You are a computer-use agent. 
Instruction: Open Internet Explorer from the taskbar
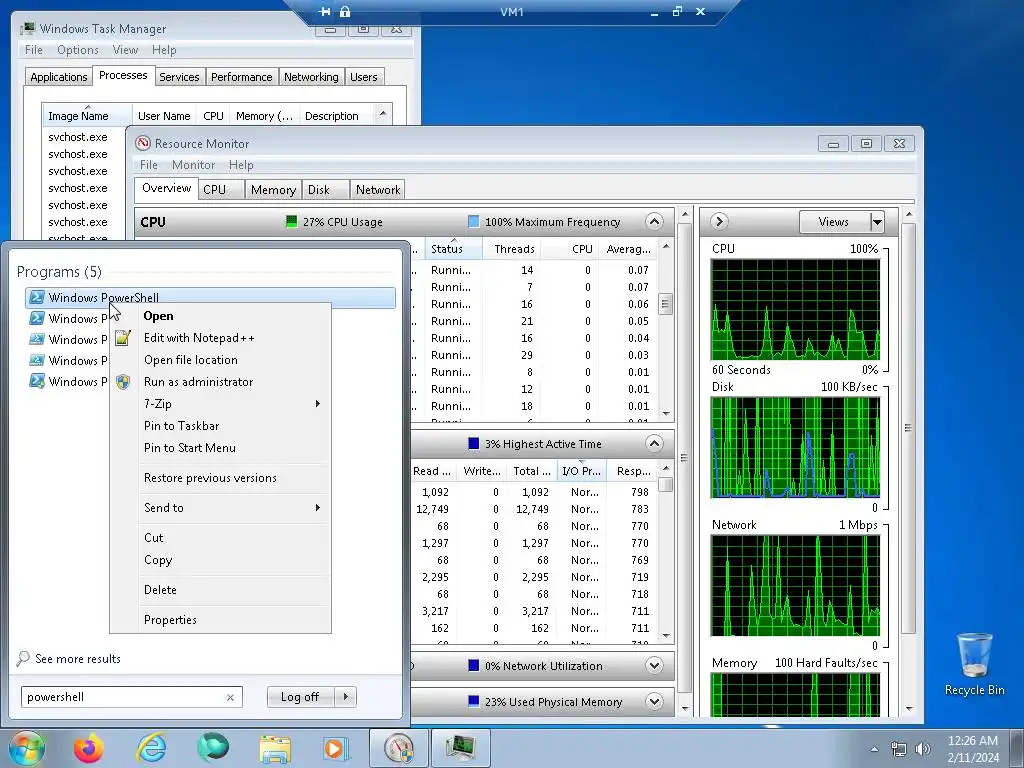pyautogui.click(x=151, y=748)
